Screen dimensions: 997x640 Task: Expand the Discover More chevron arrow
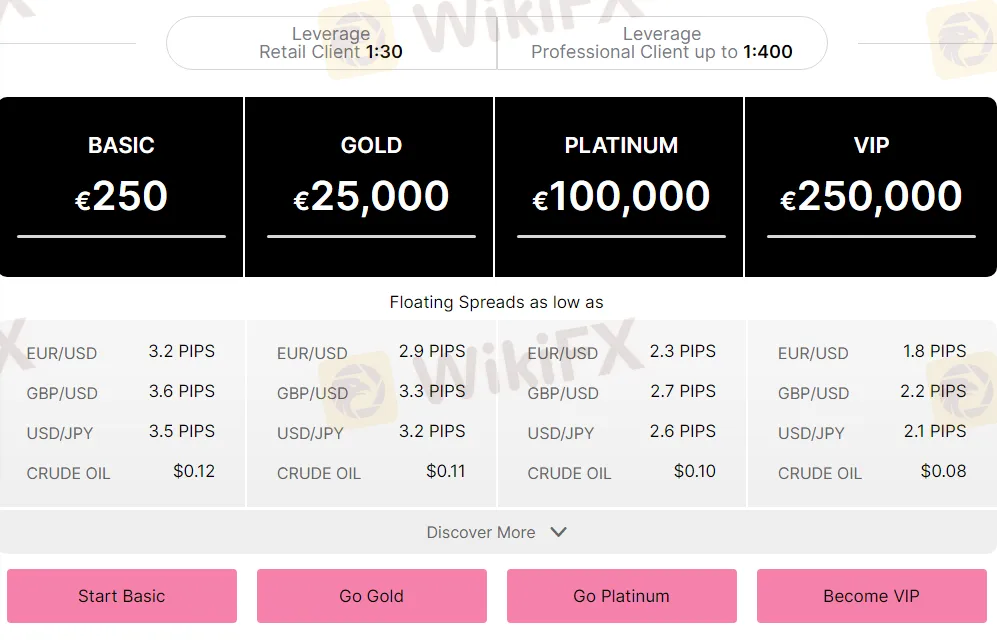tap(559, 532)
